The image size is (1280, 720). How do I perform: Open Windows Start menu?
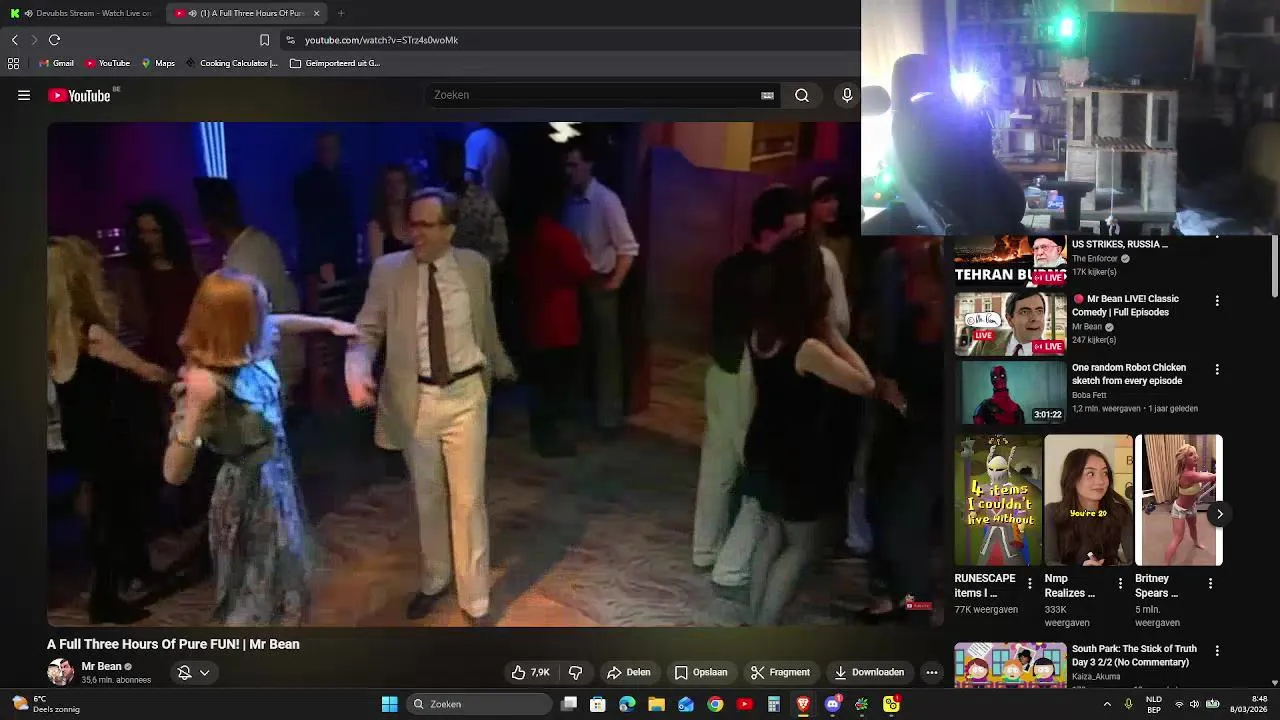pyautogui.click(x=390, y=704)
